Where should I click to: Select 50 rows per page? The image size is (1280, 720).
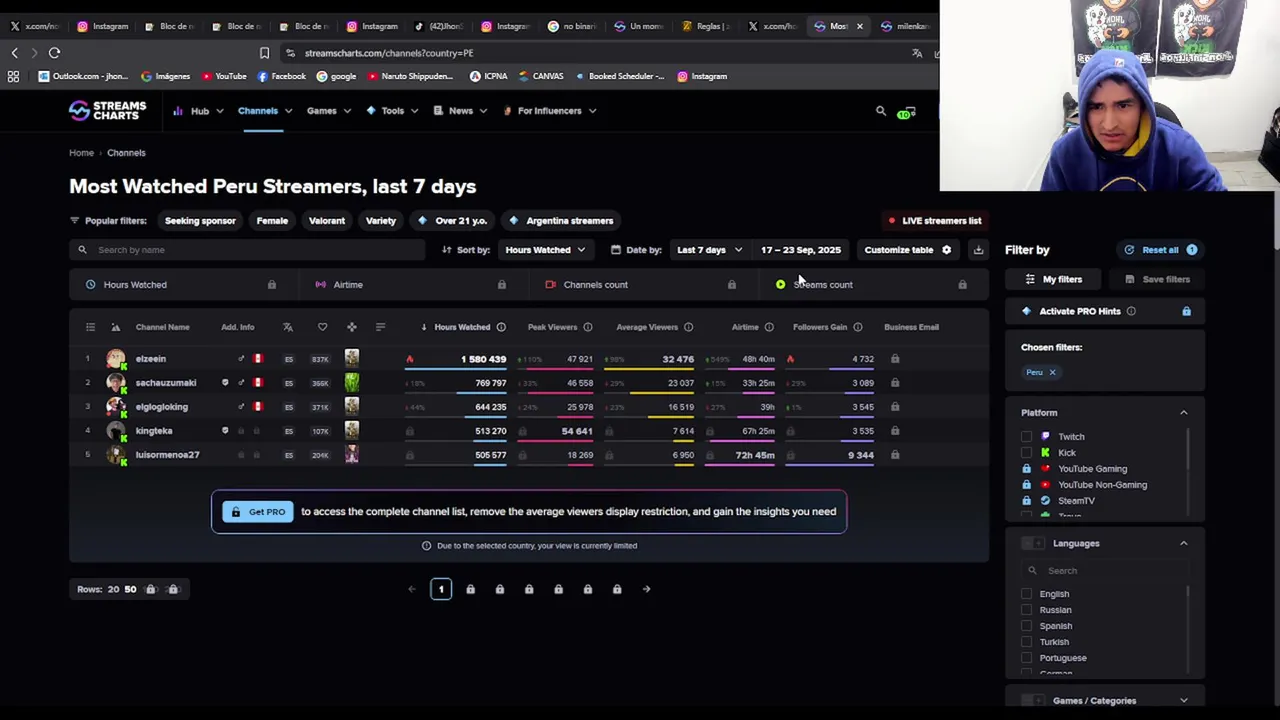130,589
